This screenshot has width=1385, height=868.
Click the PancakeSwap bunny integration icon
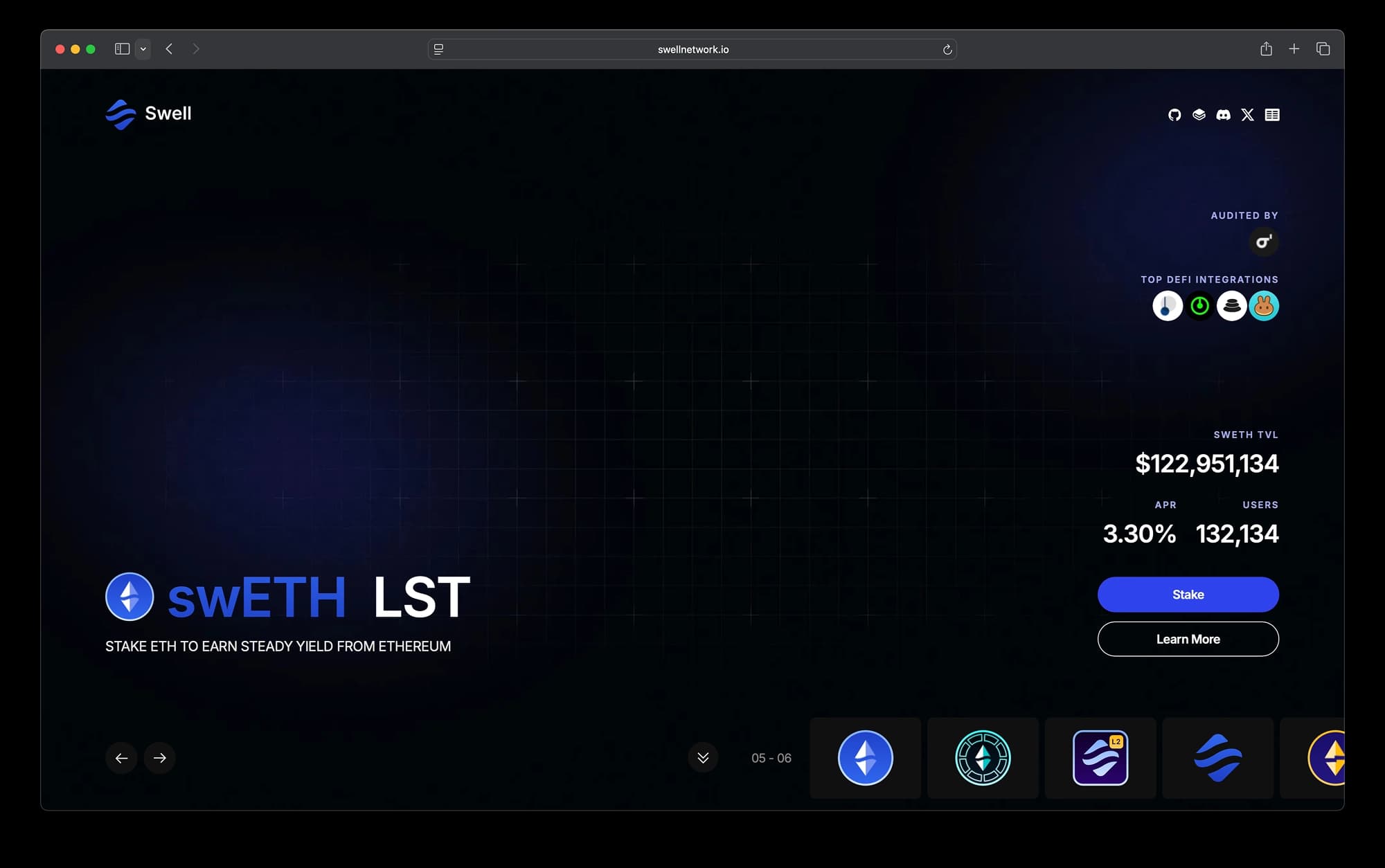[x=1264, y=306]
